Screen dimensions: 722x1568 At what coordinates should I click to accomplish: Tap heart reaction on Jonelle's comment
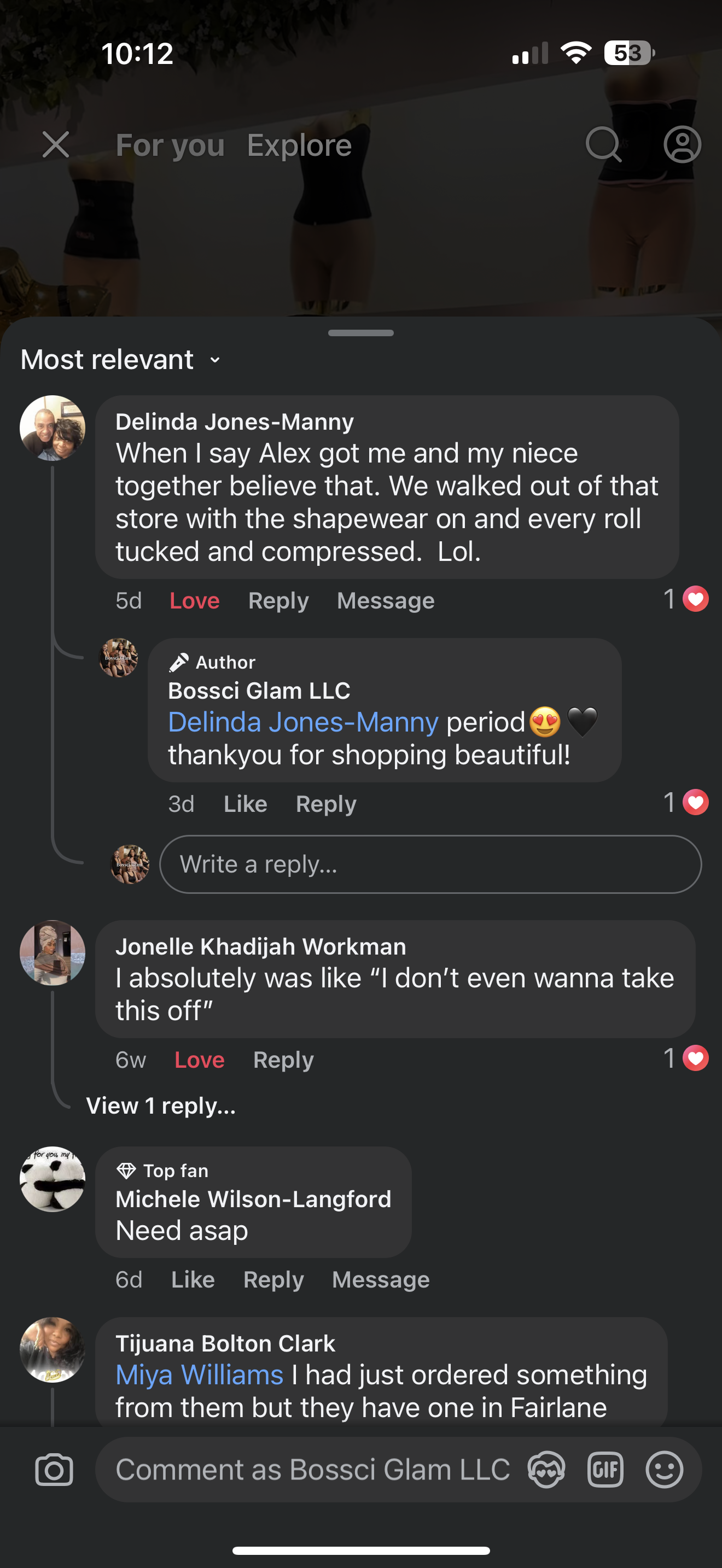tap(695, 1058)
